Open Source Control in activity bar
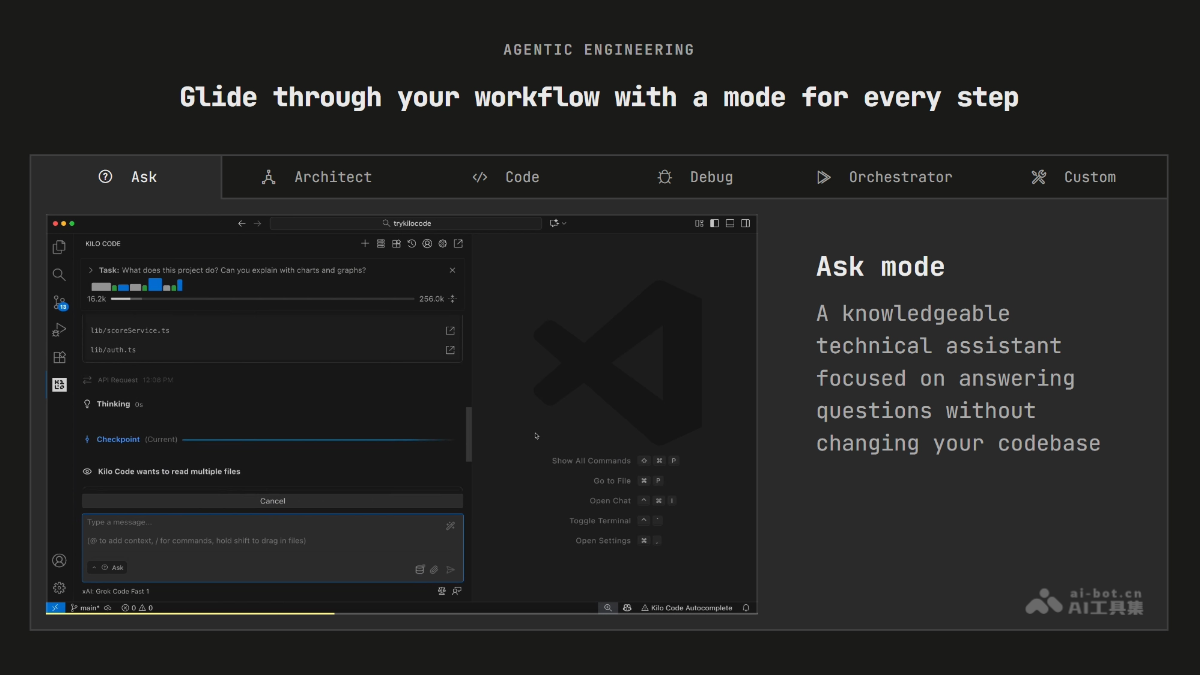Viewport: 1200px width, 675px height. (59, 302)
